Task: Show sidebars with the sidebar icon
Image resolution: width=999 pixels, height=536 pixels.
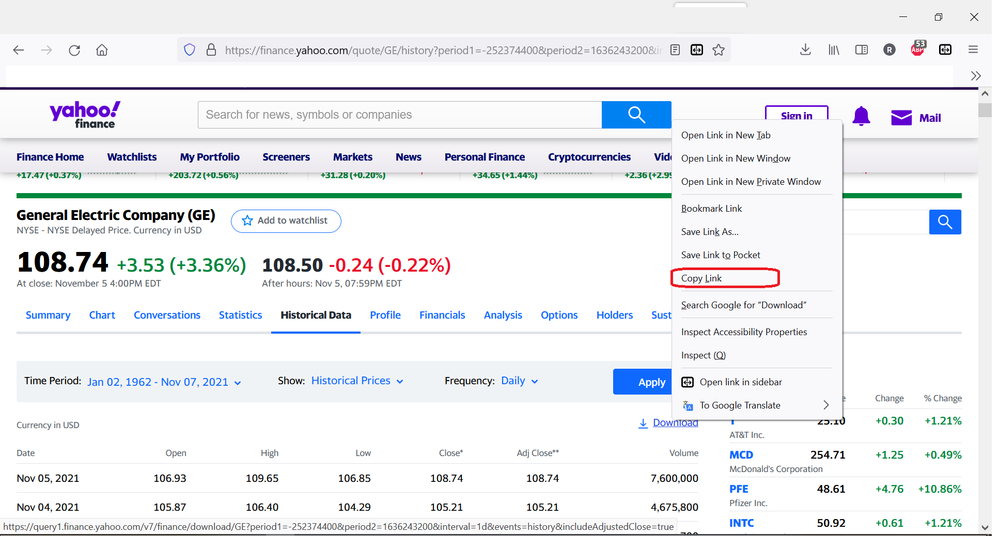Action: click(861, 50)
